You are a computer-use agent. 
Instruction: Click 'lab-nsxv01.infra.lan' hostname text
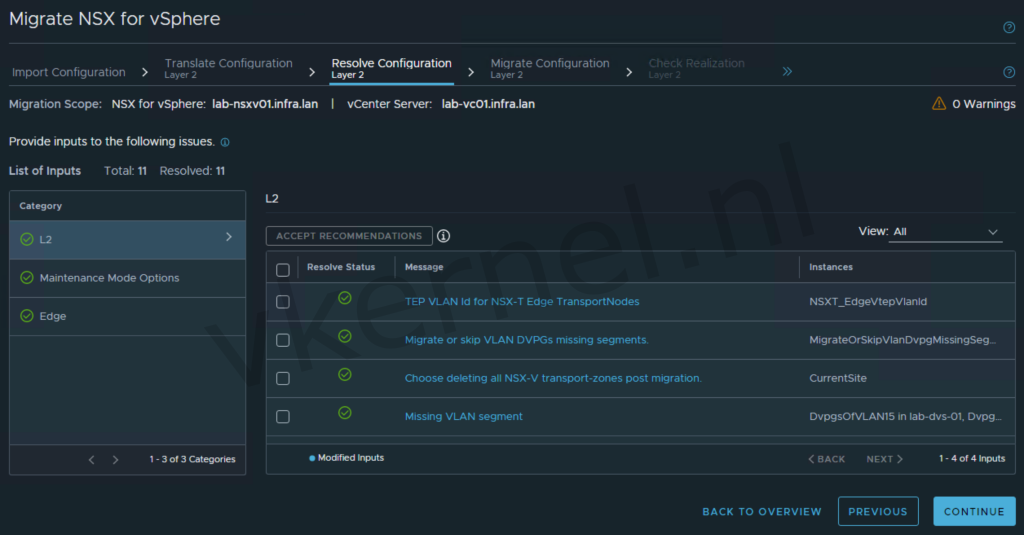coord(265,104)
